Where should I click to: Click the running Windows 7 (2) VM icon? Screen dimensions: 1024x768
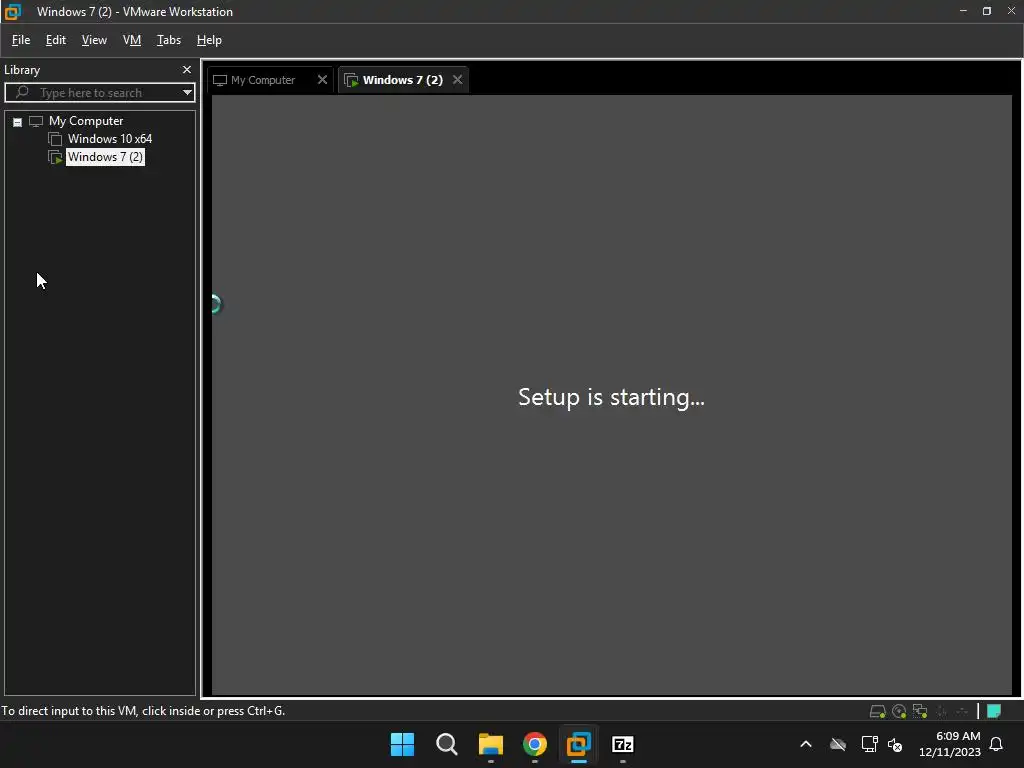(x=56, y=157)
